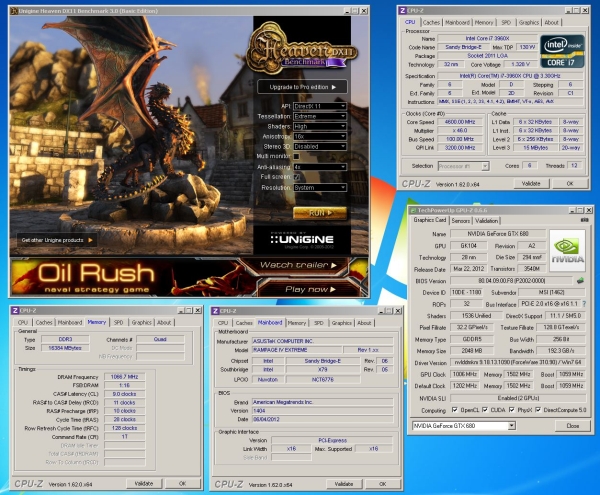The height and width of the screenshot is (495, 600).
Task: Toggle the CUDA checkbox in GPU-Z
Action: click(485, 410)
